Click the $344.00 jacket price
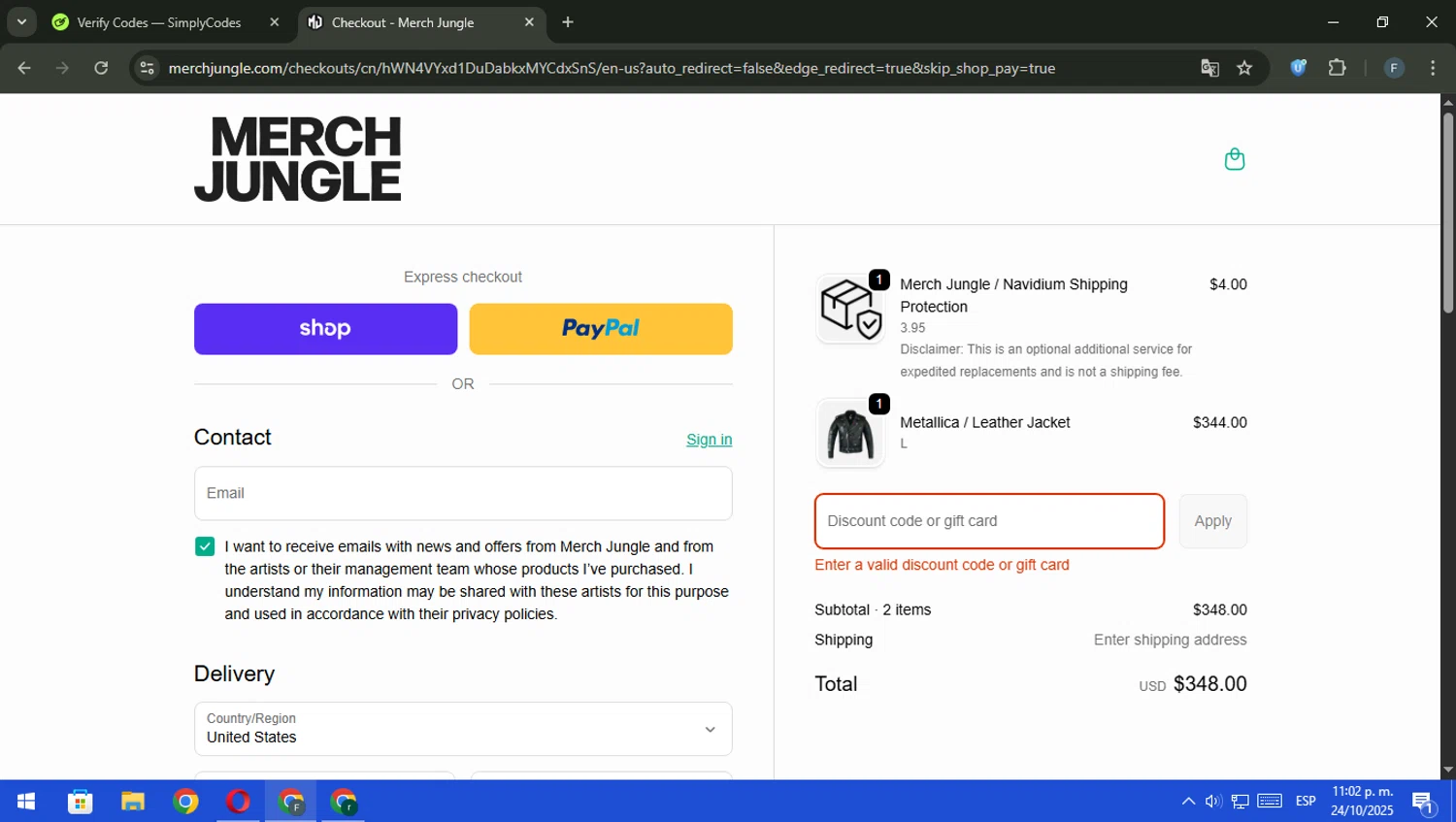Image resolution: width=1456 pixels, height=822 pixels. (x=1219, y=422)
